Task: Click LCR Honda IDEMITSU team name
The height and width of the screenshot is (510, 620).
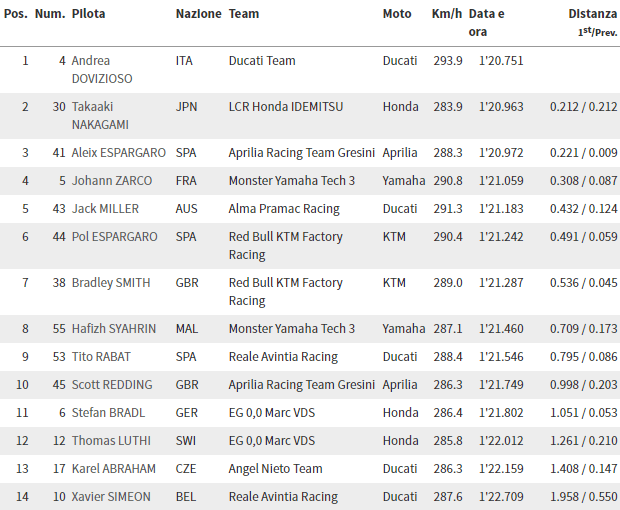Action: click(x=285, y=107)
